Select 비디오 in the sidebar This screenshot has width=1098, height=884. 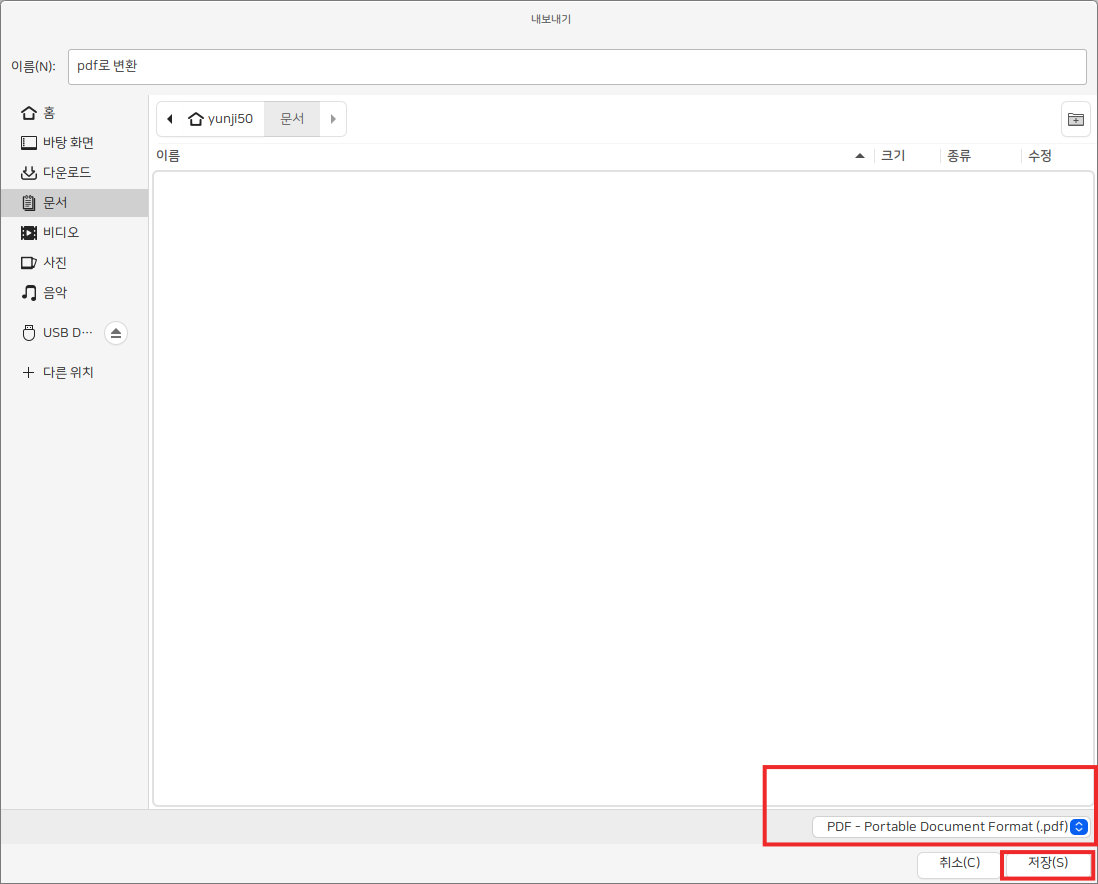(60, 233)
